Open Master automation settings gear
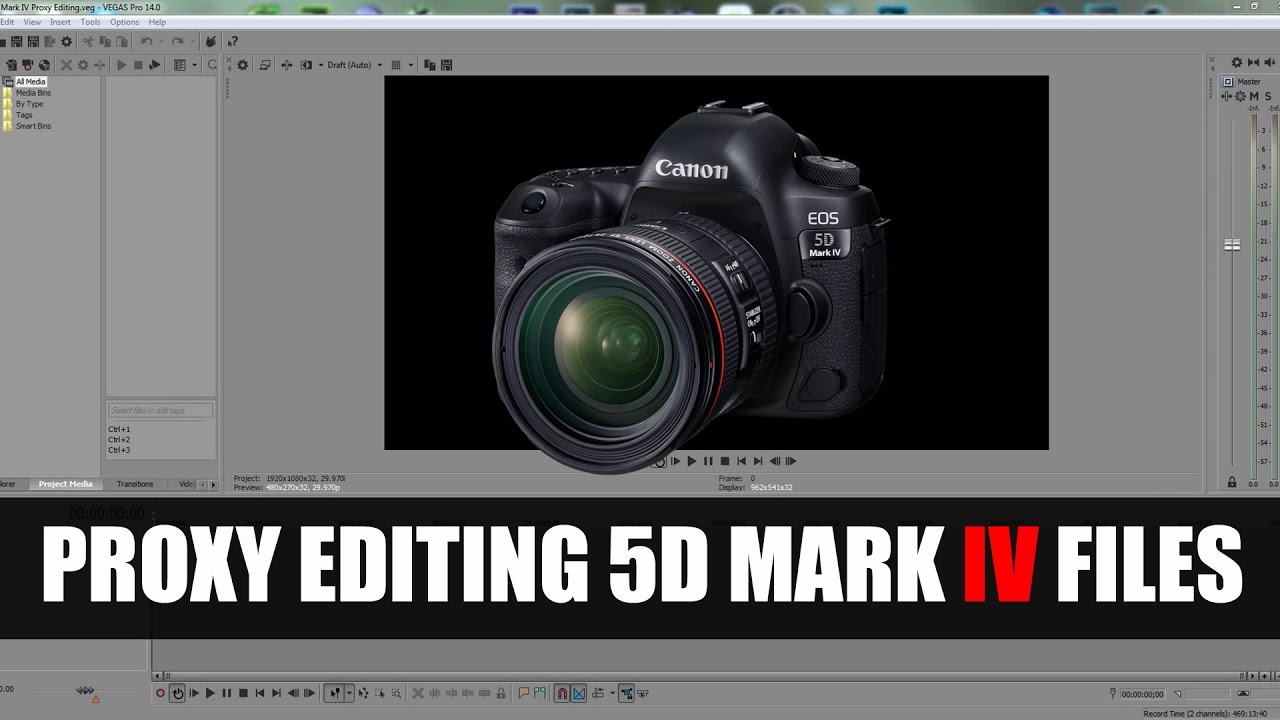The image size is (1280, 720). coord(1240,96)
